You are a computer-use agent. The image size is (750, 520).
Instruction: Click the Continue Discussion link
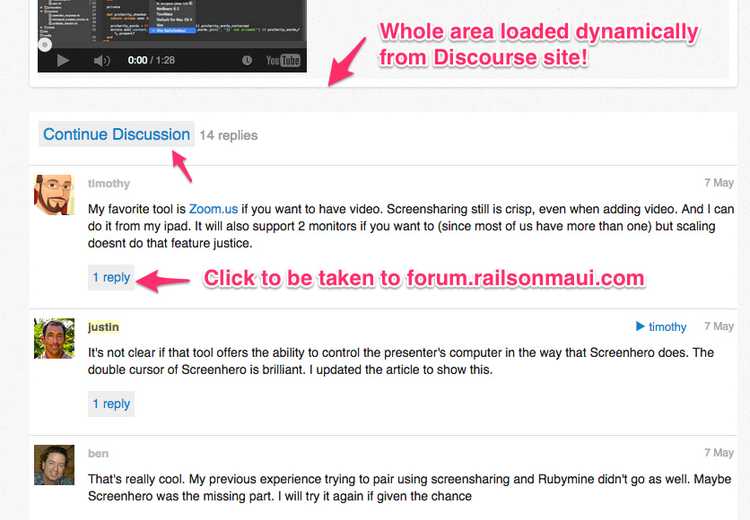click(x=116, y=135)
